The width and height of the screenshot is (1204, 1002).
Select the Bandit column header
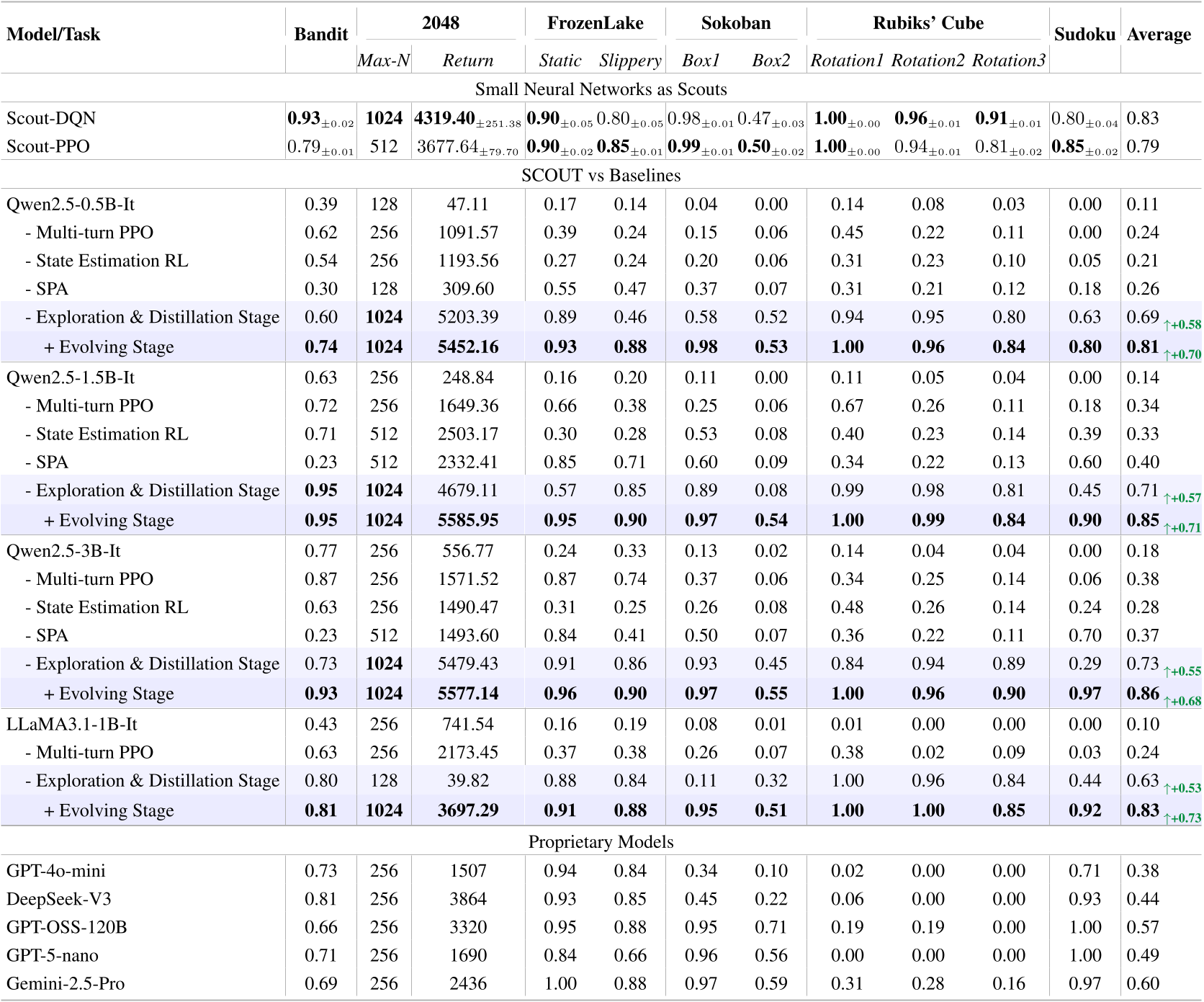point(320,35)
